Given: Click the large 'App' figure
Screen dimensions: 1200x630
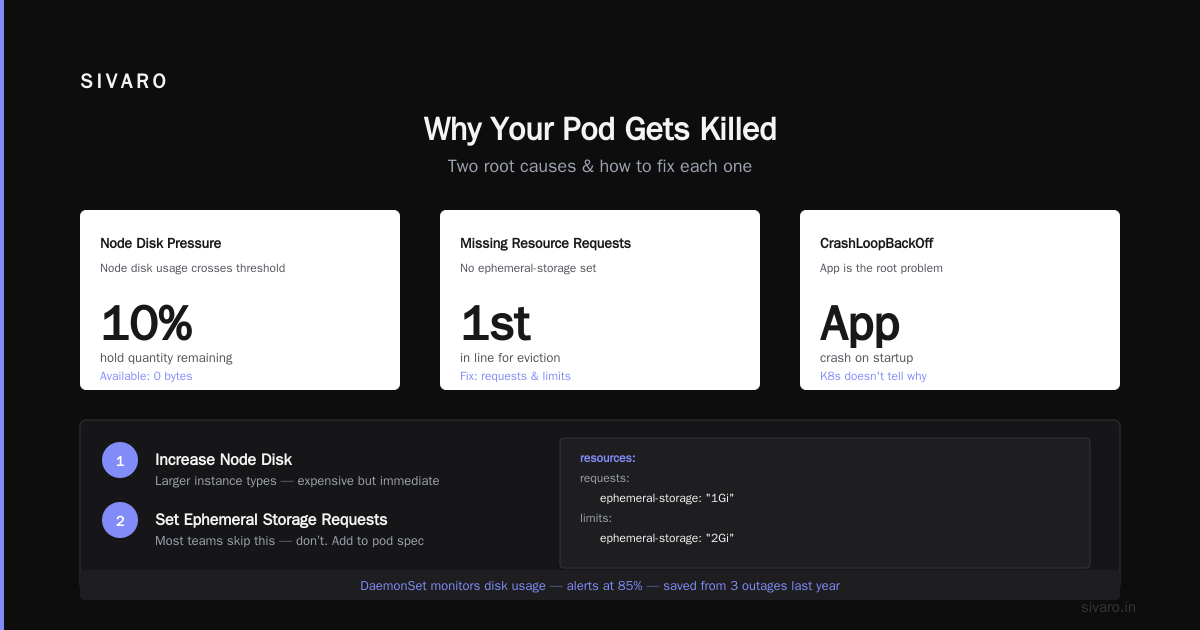Looking at the screenshot, I should click(x=860, y=324).
